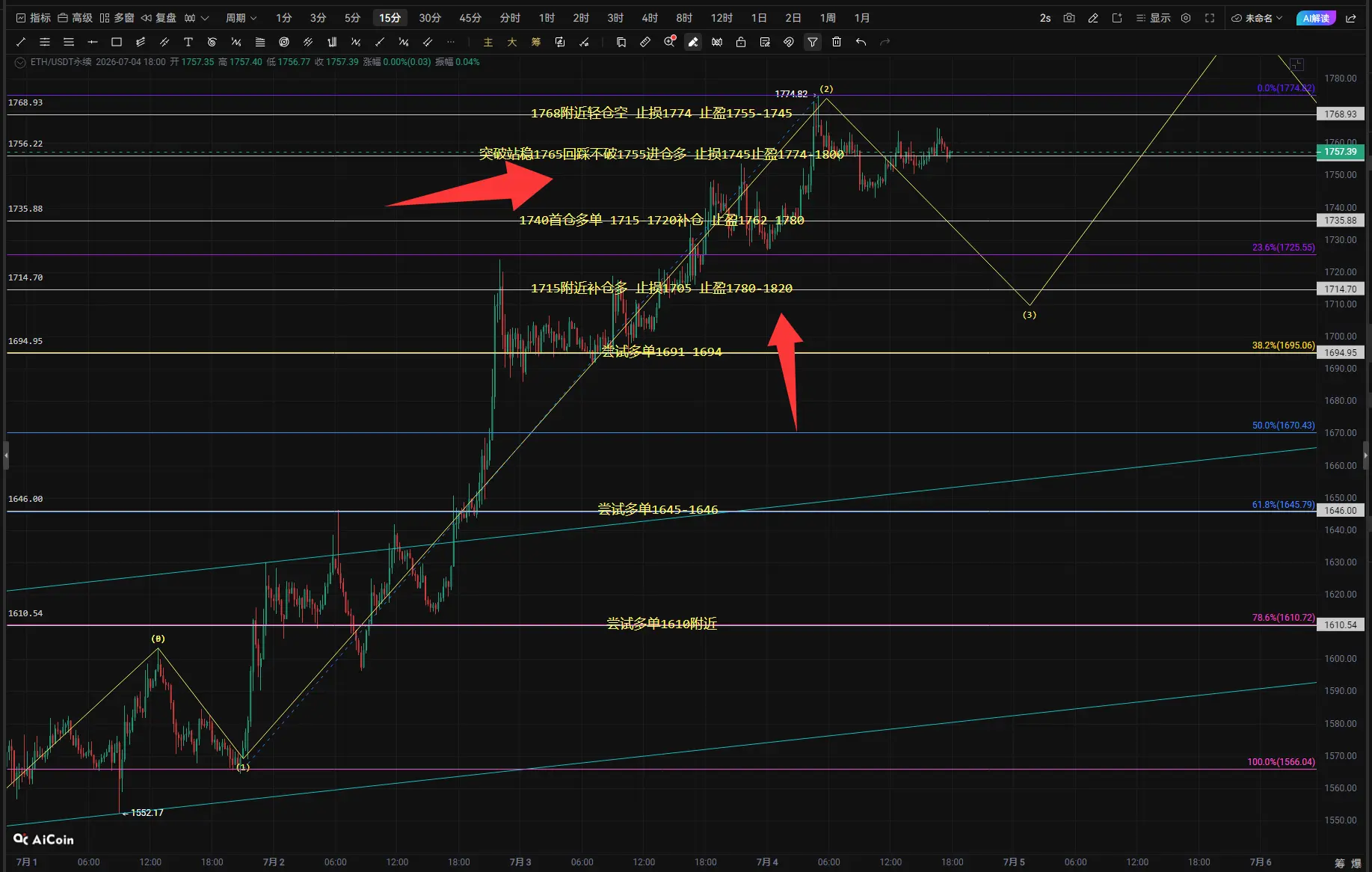The width and height of the screenshot is (1372, 872).
Task: Click the 高级 advanced button
Action: point(75,18)
